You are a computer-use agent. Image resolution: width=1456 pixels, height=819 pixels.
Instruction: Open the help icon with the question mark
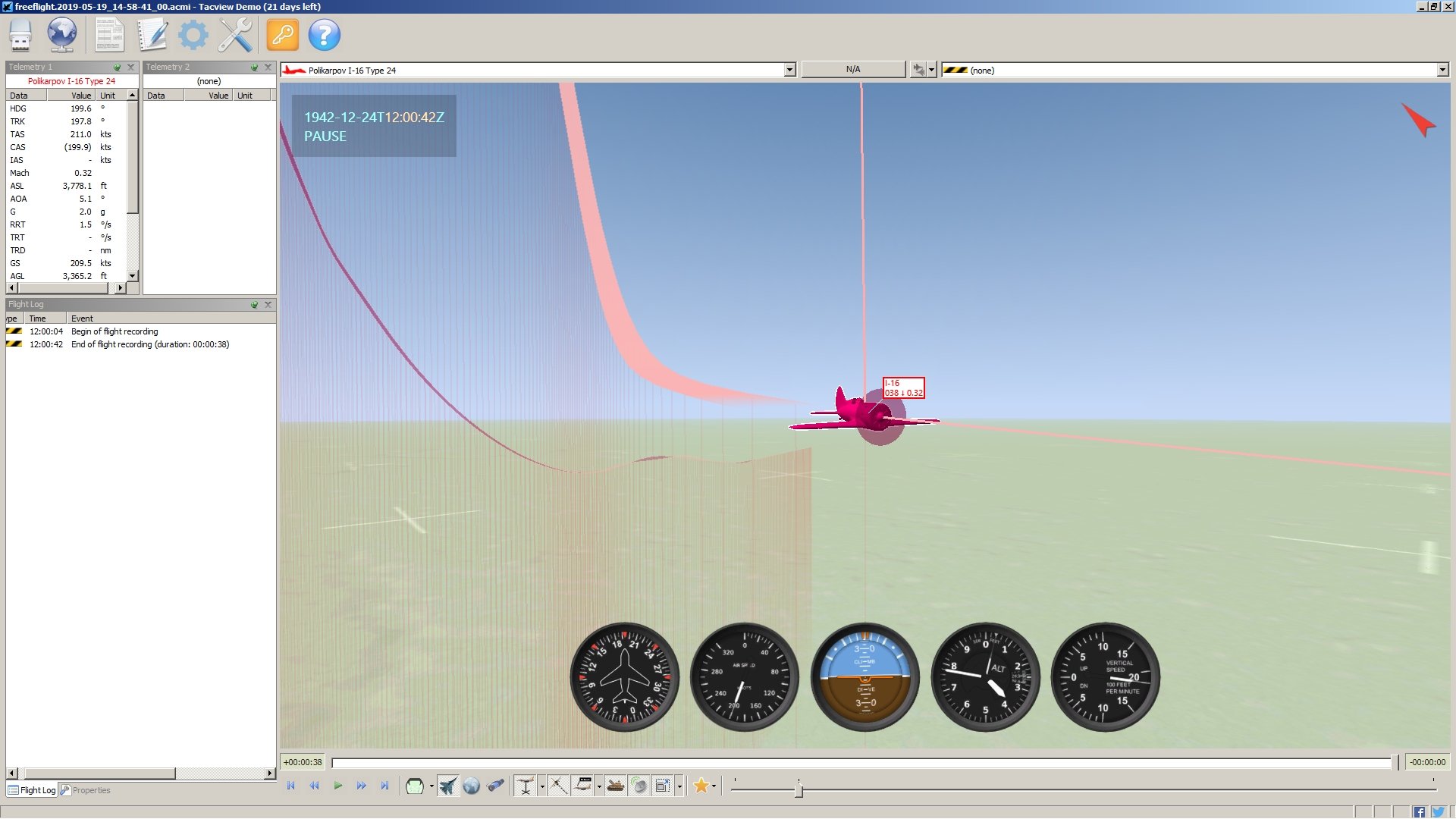(x=324, y=34)
